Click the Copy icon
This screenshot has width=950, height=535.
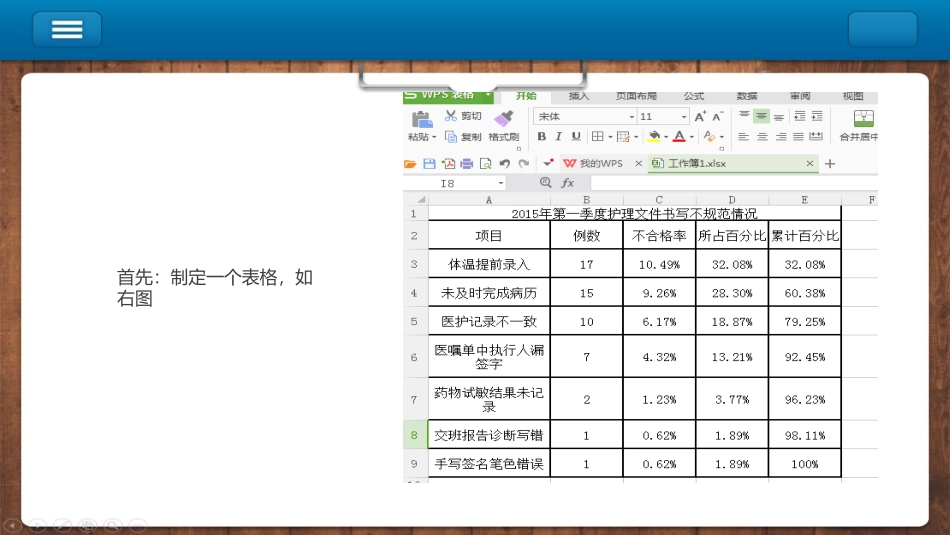tap(451, 137)
